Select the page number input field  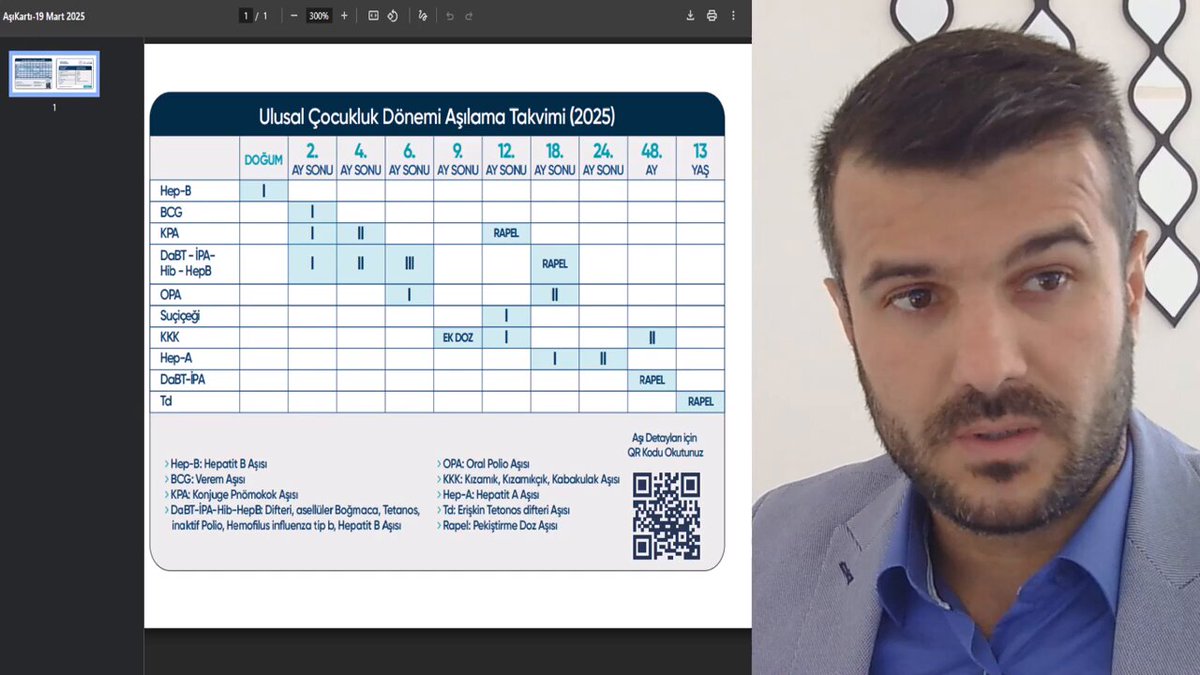coord(245,16)
